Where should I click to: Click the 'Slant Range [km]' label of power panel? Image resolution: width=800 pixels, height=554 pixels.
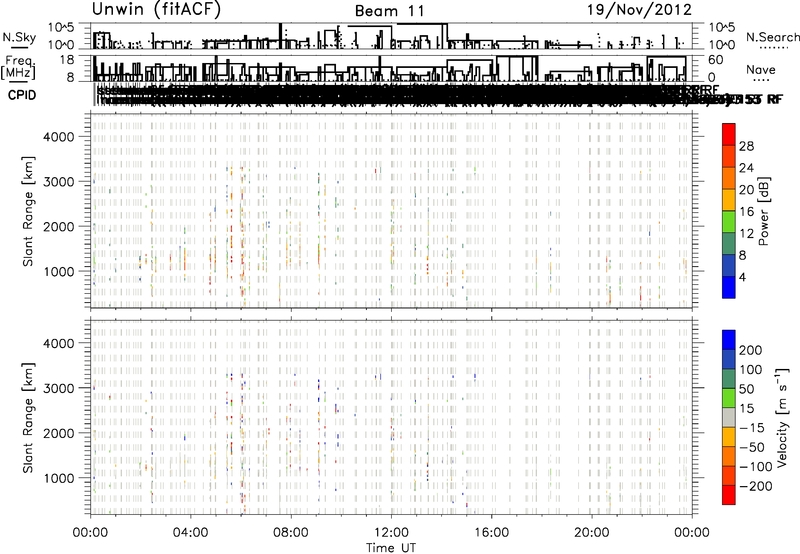point(28,211)
